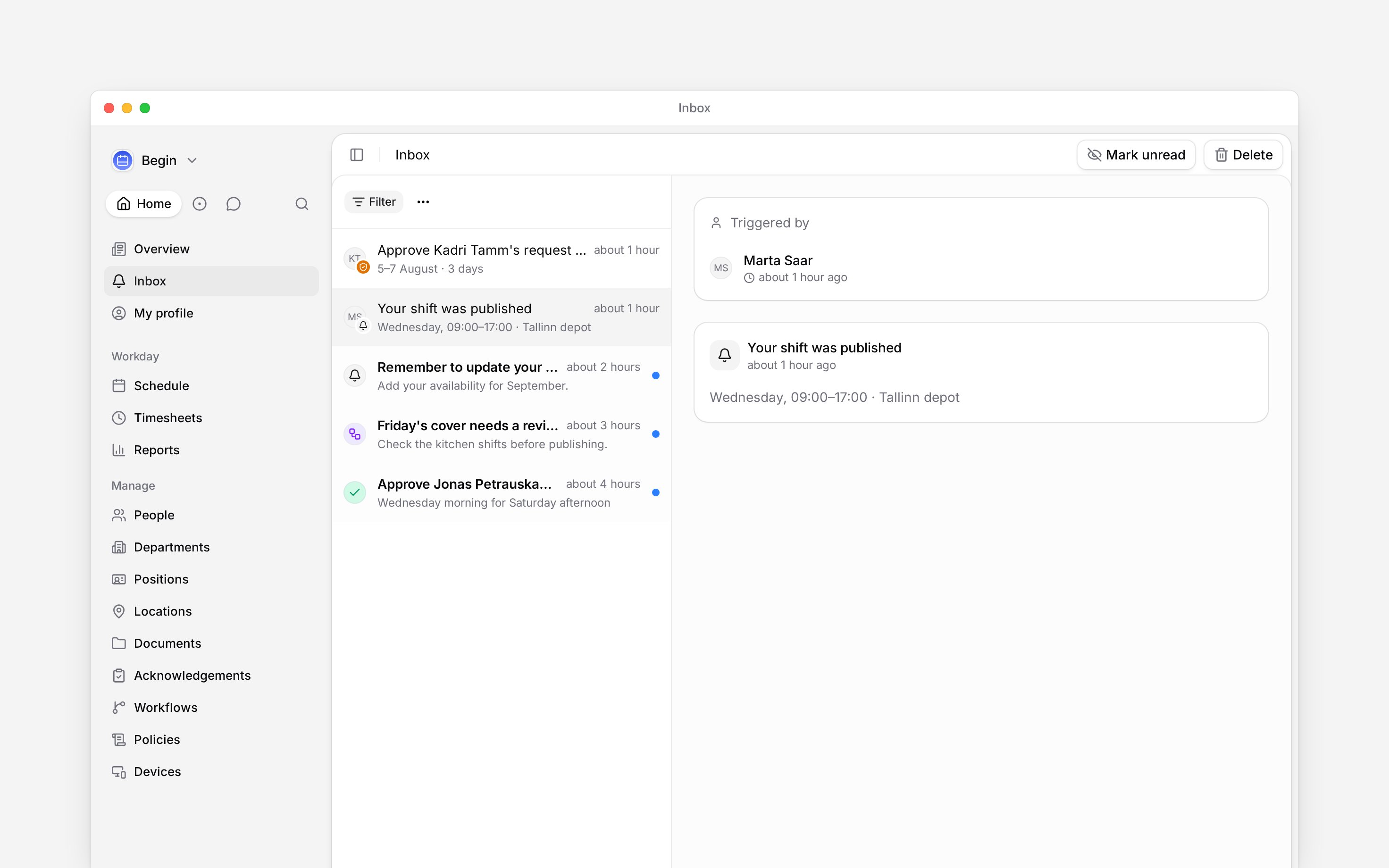Screen dimensions: 1389x868
Task: Click the Timesheets clock icon
Action: tap(119, 418)
